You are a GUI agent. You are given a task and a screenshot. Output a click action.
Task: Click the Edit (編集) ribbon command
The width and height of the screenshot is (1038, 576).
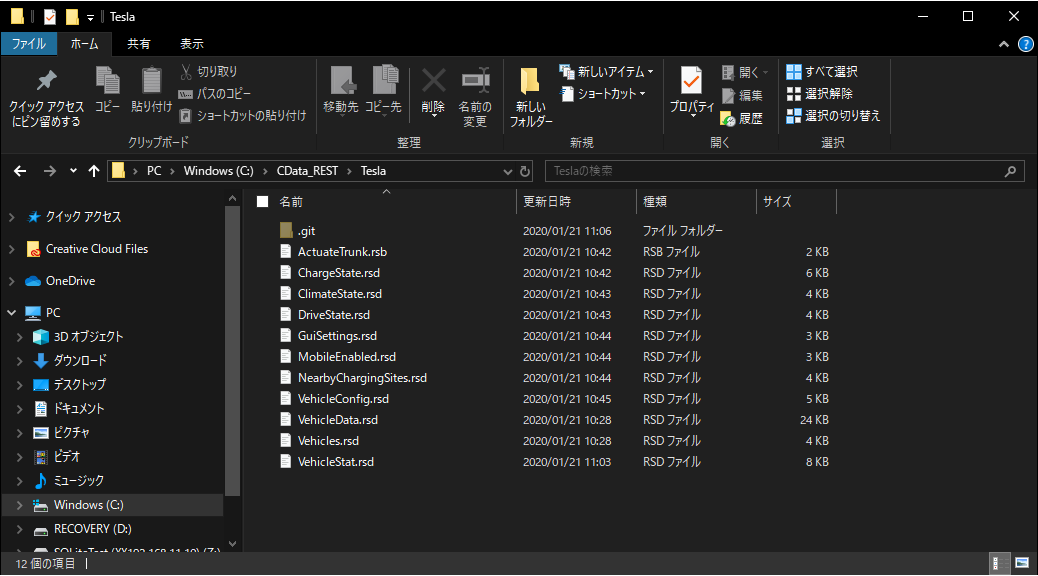pyautogui.click(x=742, y=95)
